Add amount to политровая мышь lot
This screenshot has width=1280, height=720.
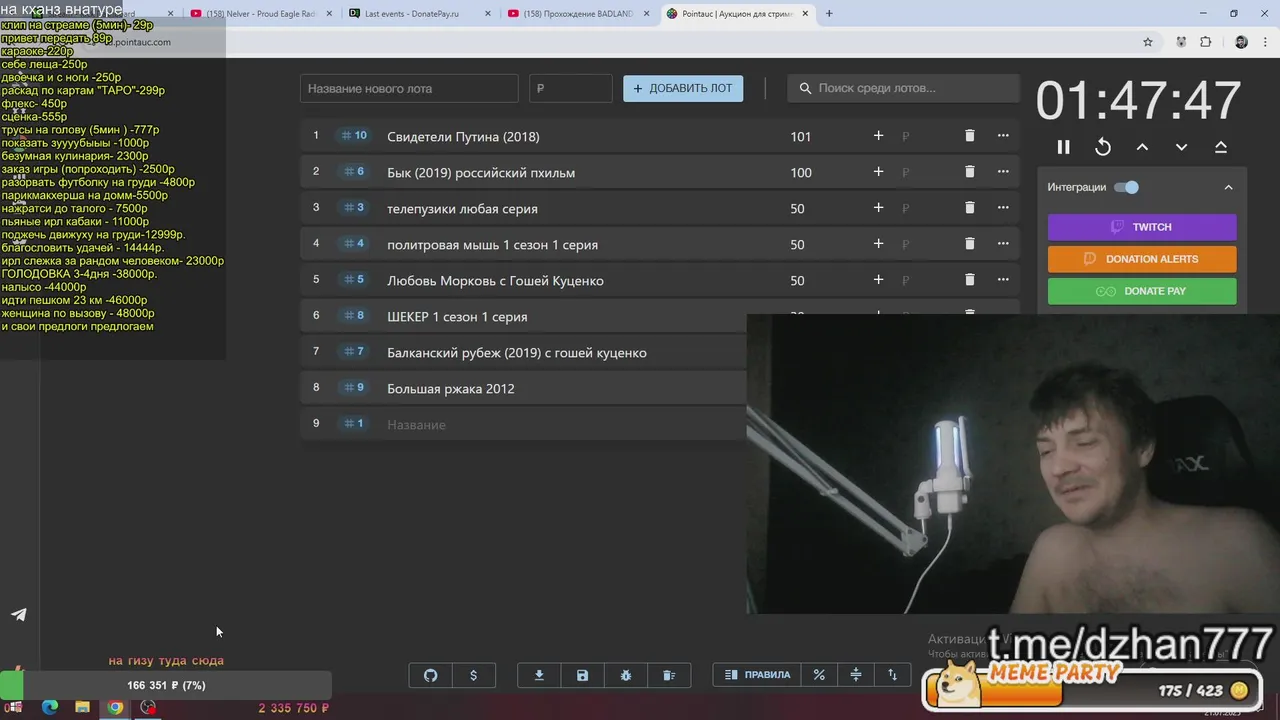(878, 243)
